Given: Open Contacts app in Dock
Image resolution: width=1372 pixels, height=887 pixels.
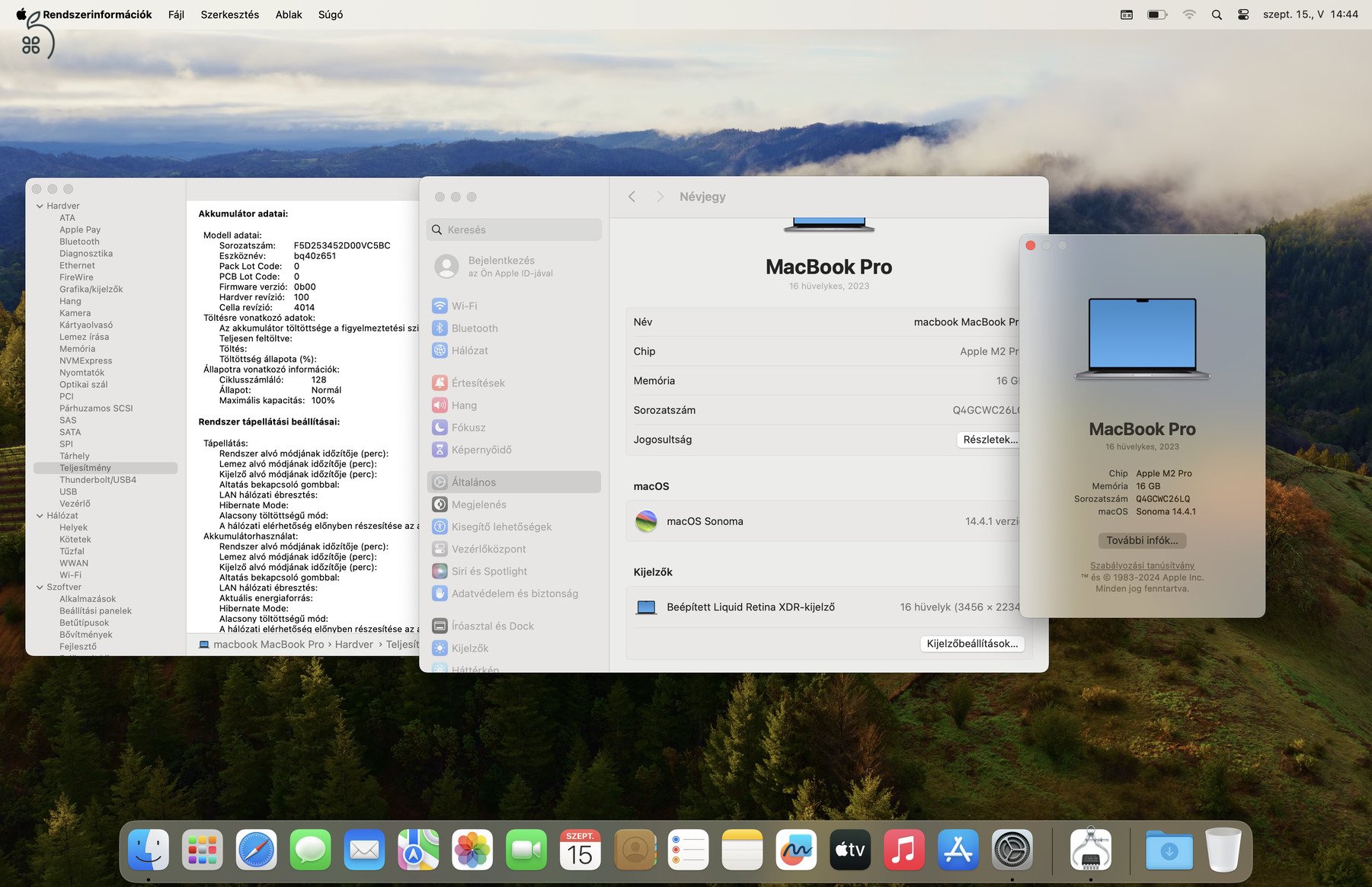Looking at the screenshot, I should click(635, 850).
